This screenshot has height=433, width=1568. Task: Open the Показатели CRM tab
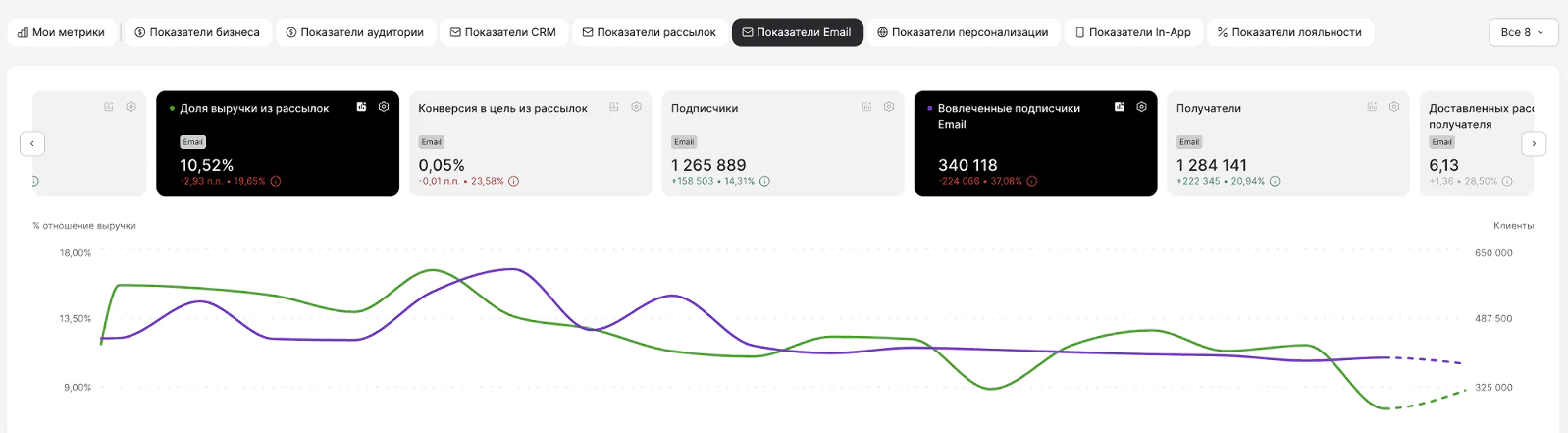pos(503,32)
